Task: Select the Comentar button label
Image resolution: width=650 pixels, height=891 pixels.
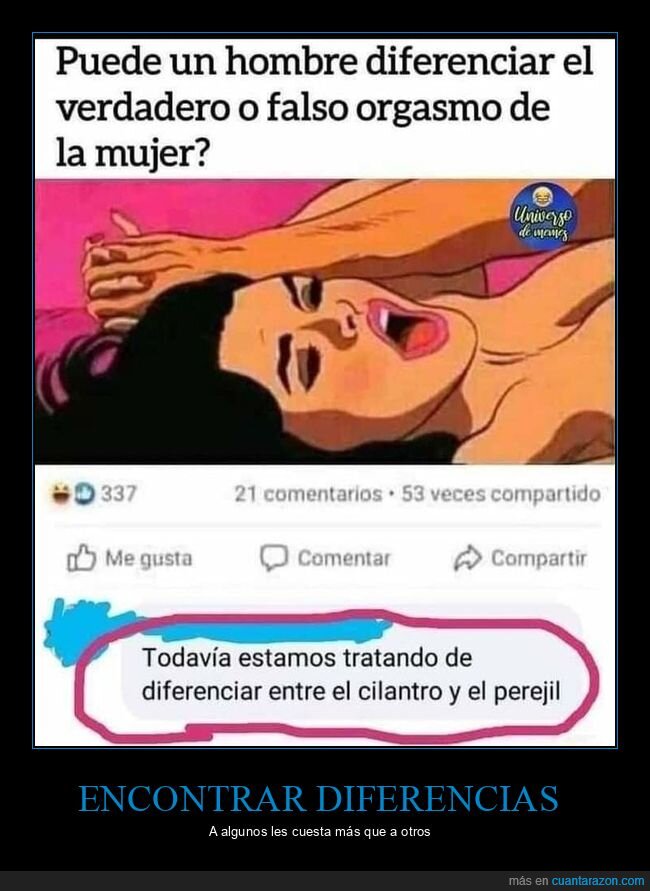Action: 344,558
